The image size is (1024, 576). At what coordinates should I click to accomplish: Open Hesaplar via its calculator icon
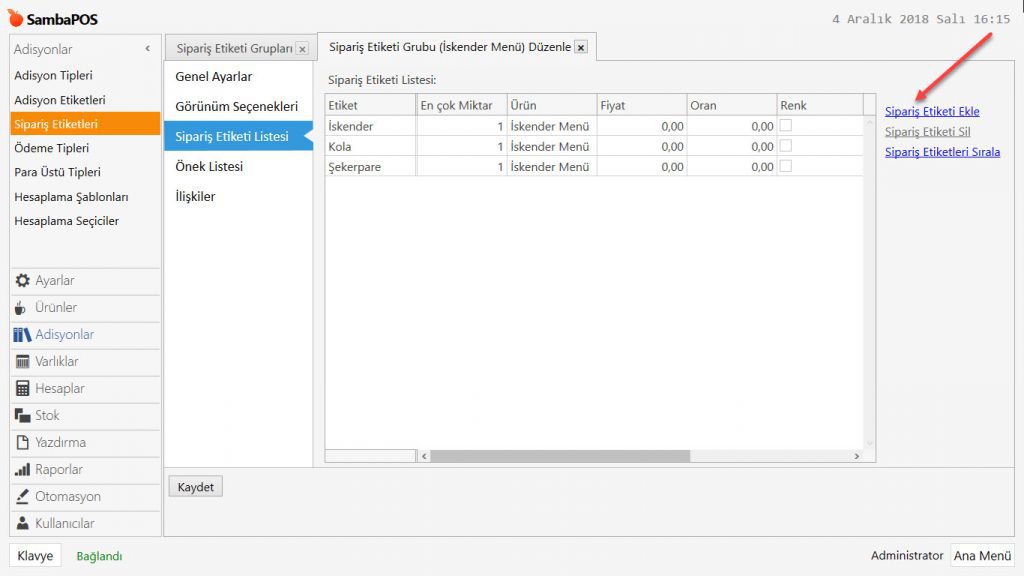22,389
